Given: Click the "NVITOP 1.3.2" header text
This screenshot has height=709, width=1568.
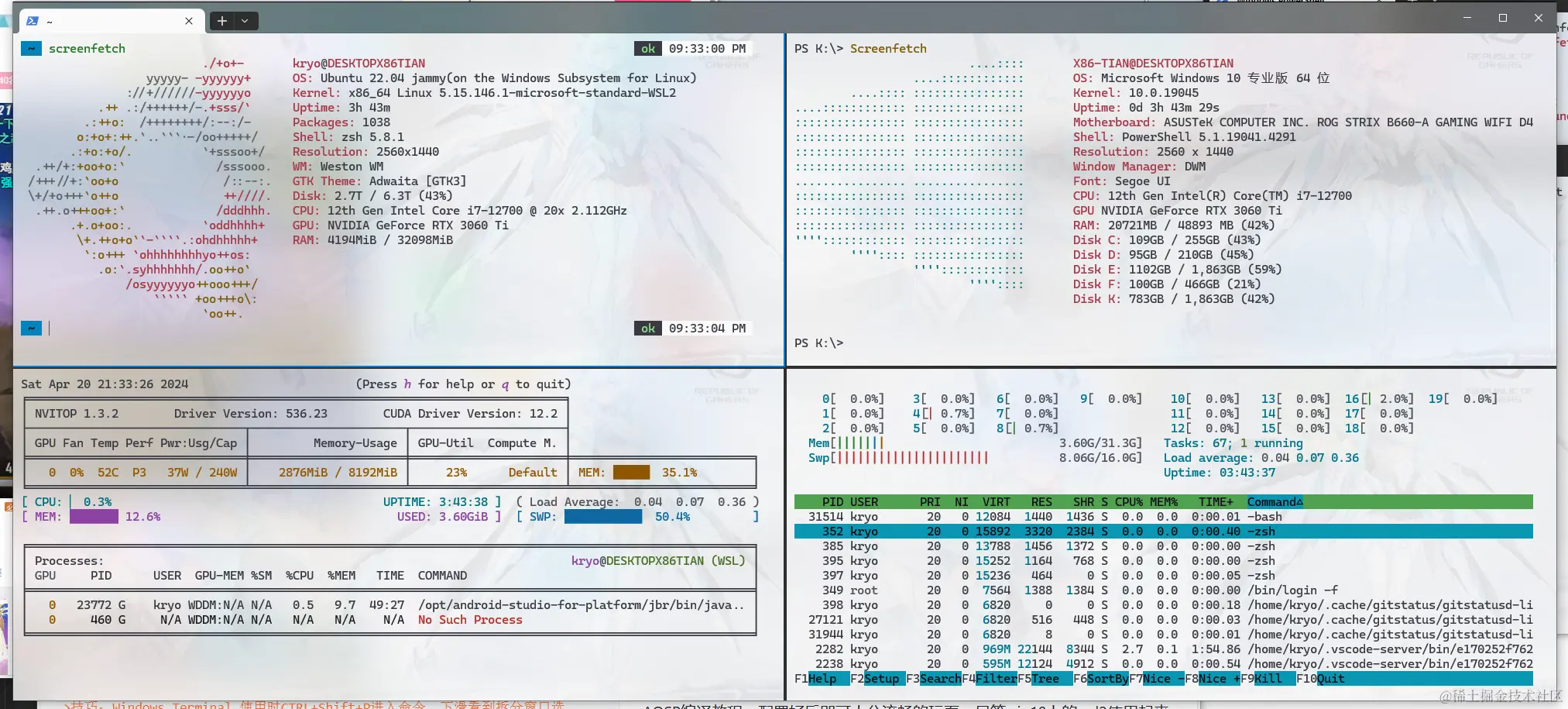Looking at the screenshot, I should [x=77, y=414].
